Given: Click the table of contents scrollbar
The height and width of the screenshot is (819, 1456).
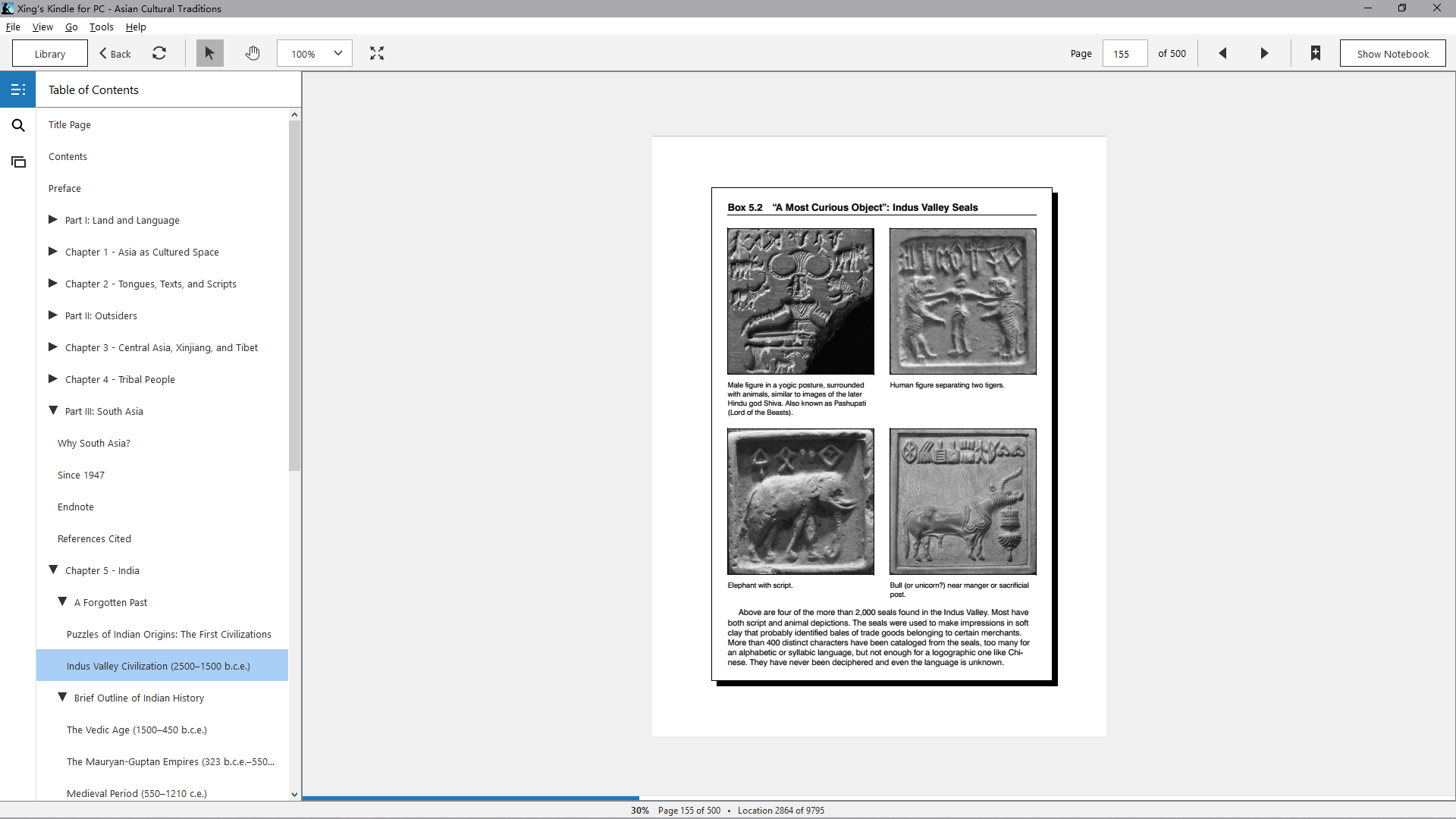Looking at the screenshot, I should (294, 296).
